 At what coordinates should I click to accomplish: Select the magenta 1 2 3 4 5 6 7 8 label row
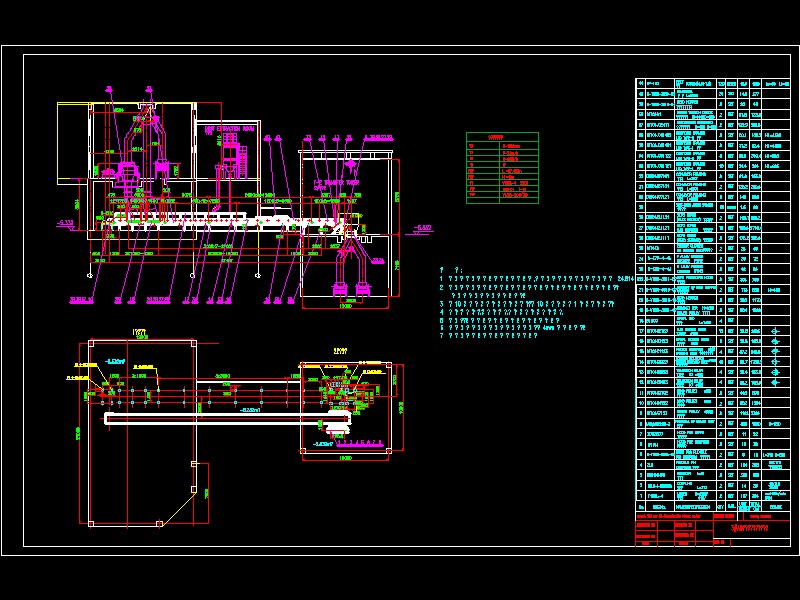[360, 442]
